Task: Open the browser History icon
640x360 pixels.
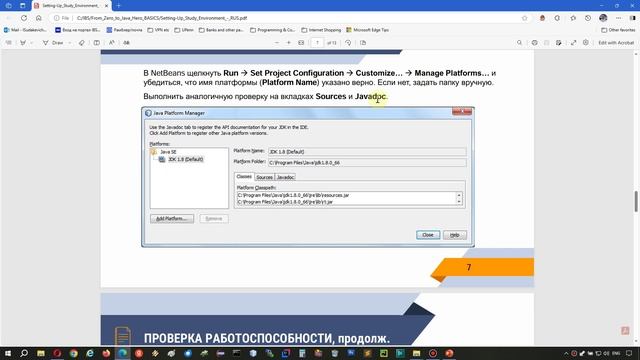Action: (x=588, y=18)
